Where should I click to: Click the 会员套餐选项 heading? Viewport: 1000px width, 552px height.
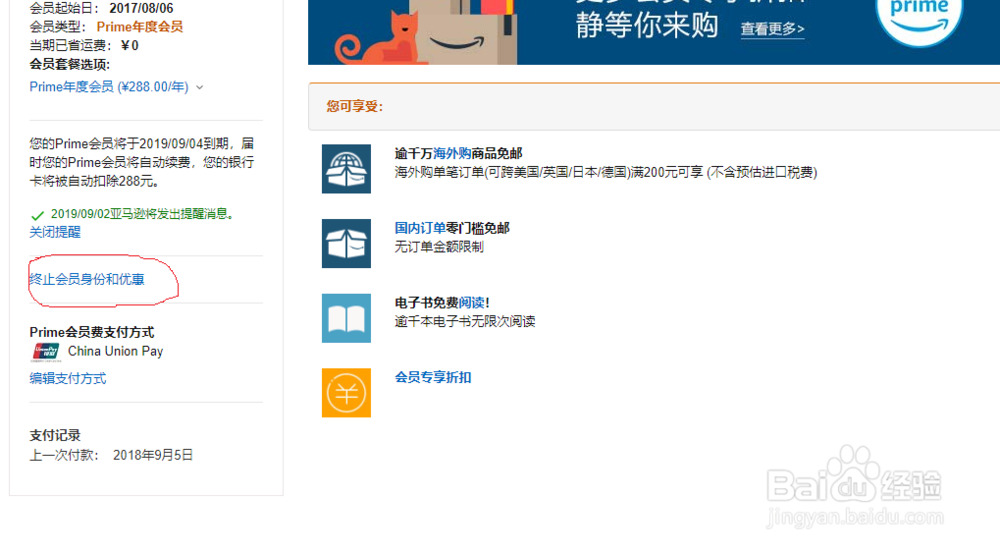click(70, 64)
